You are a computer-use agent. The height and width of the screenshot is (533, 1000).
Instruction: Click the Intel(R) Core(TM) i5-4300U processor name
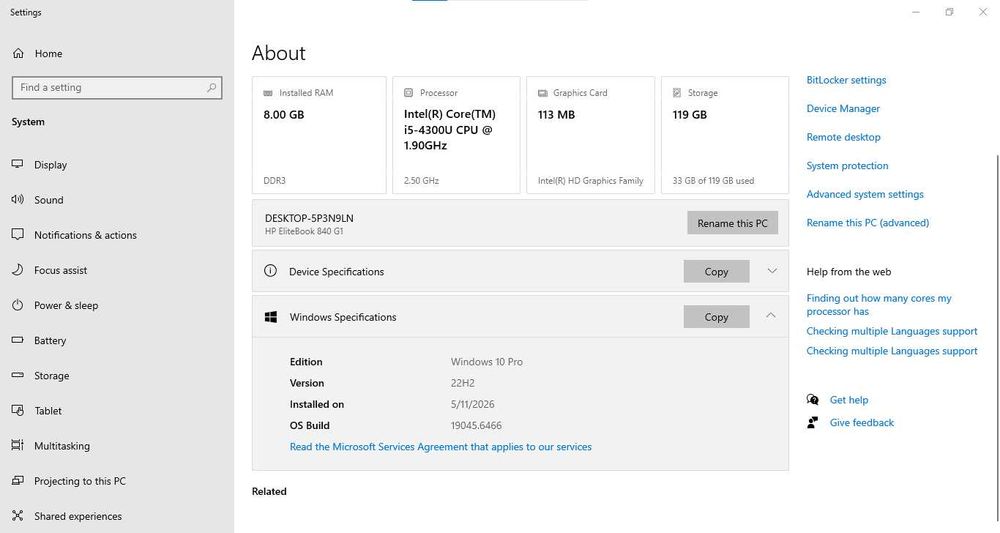[450, 129]
